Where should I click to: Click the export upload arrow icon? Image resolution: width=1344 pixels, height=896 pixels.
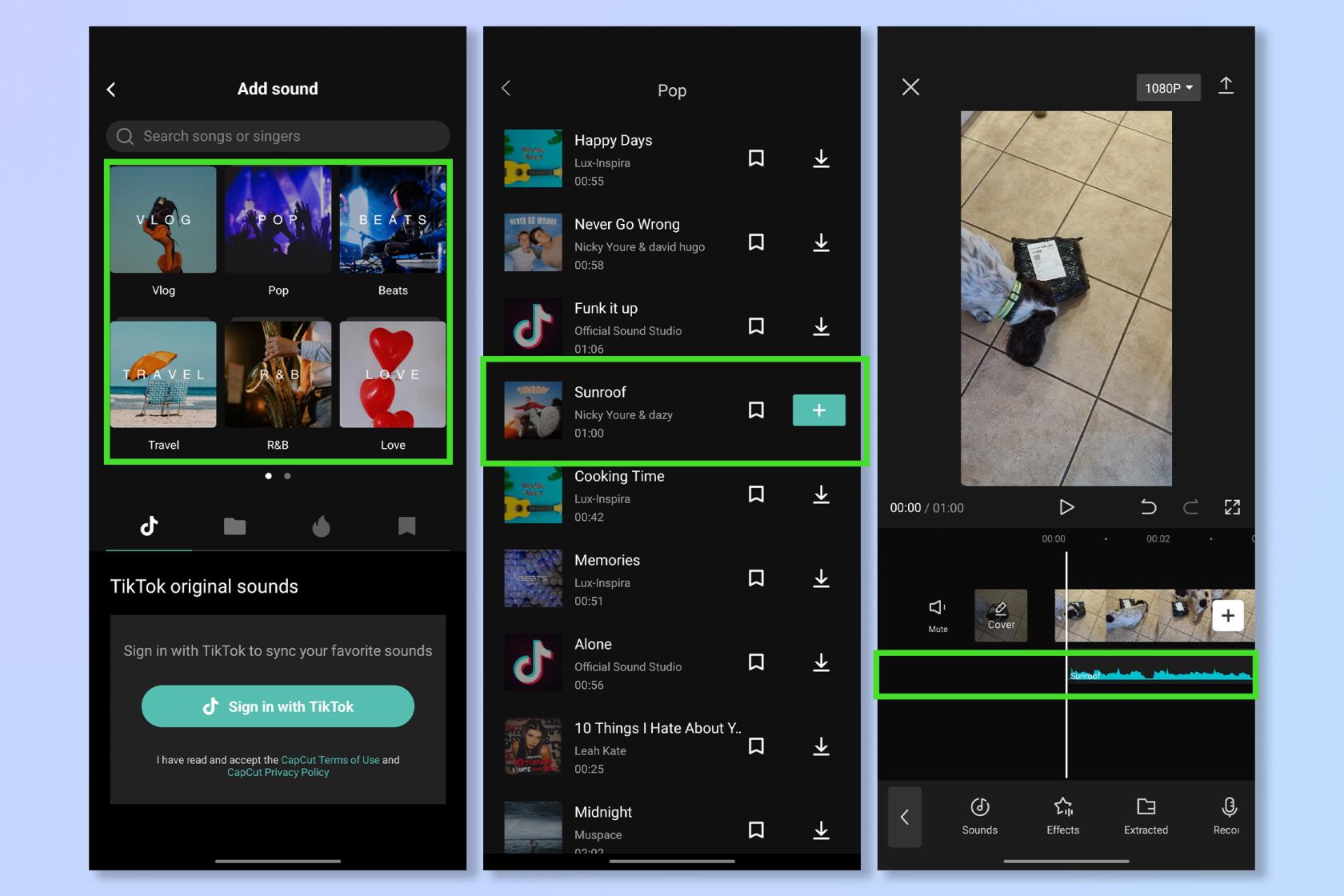click(x=1226, y=86)
